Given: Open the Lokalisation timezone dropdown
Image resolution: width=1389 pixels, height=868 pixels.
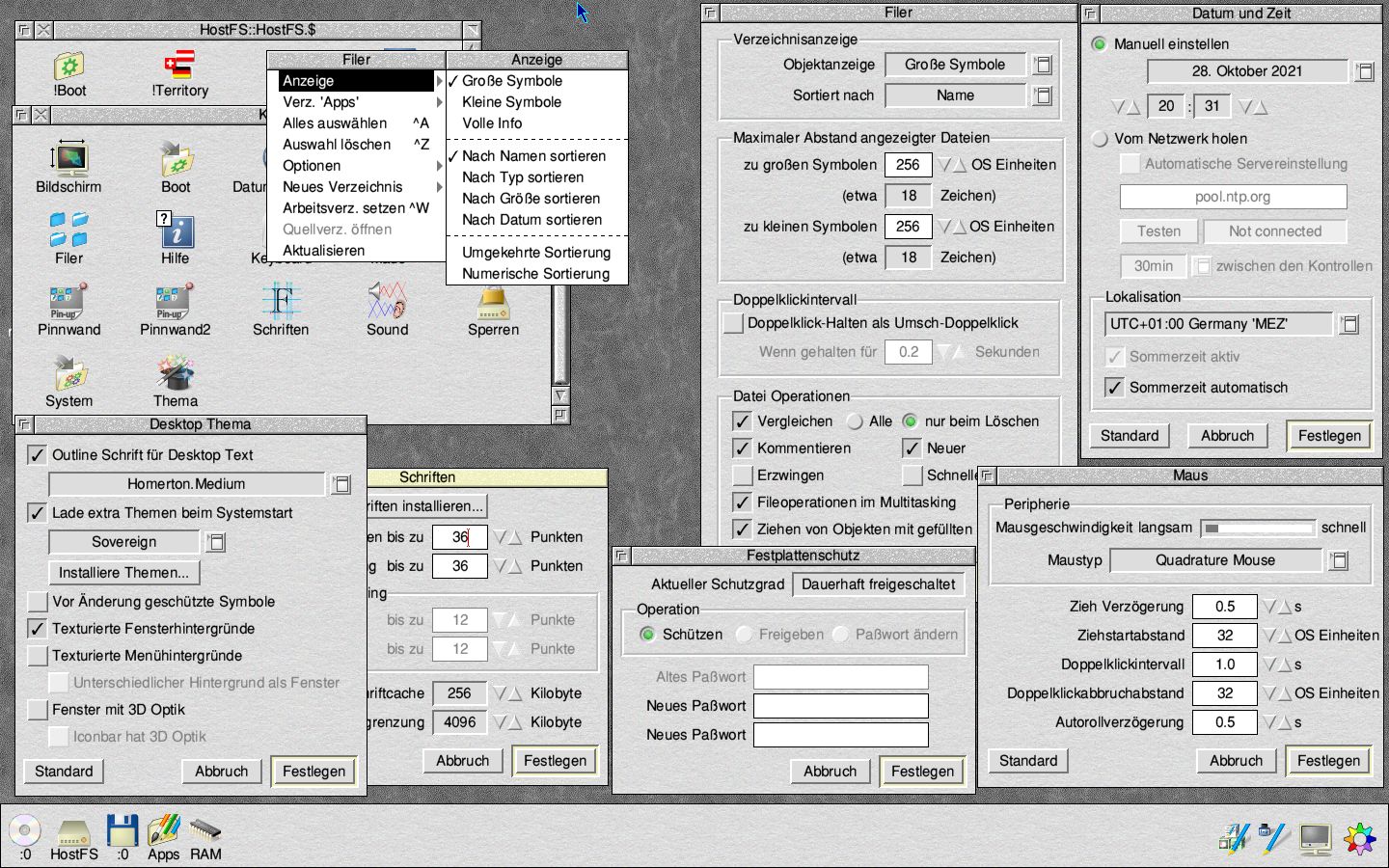Looking at the screenshot, I should (1349, 324).
